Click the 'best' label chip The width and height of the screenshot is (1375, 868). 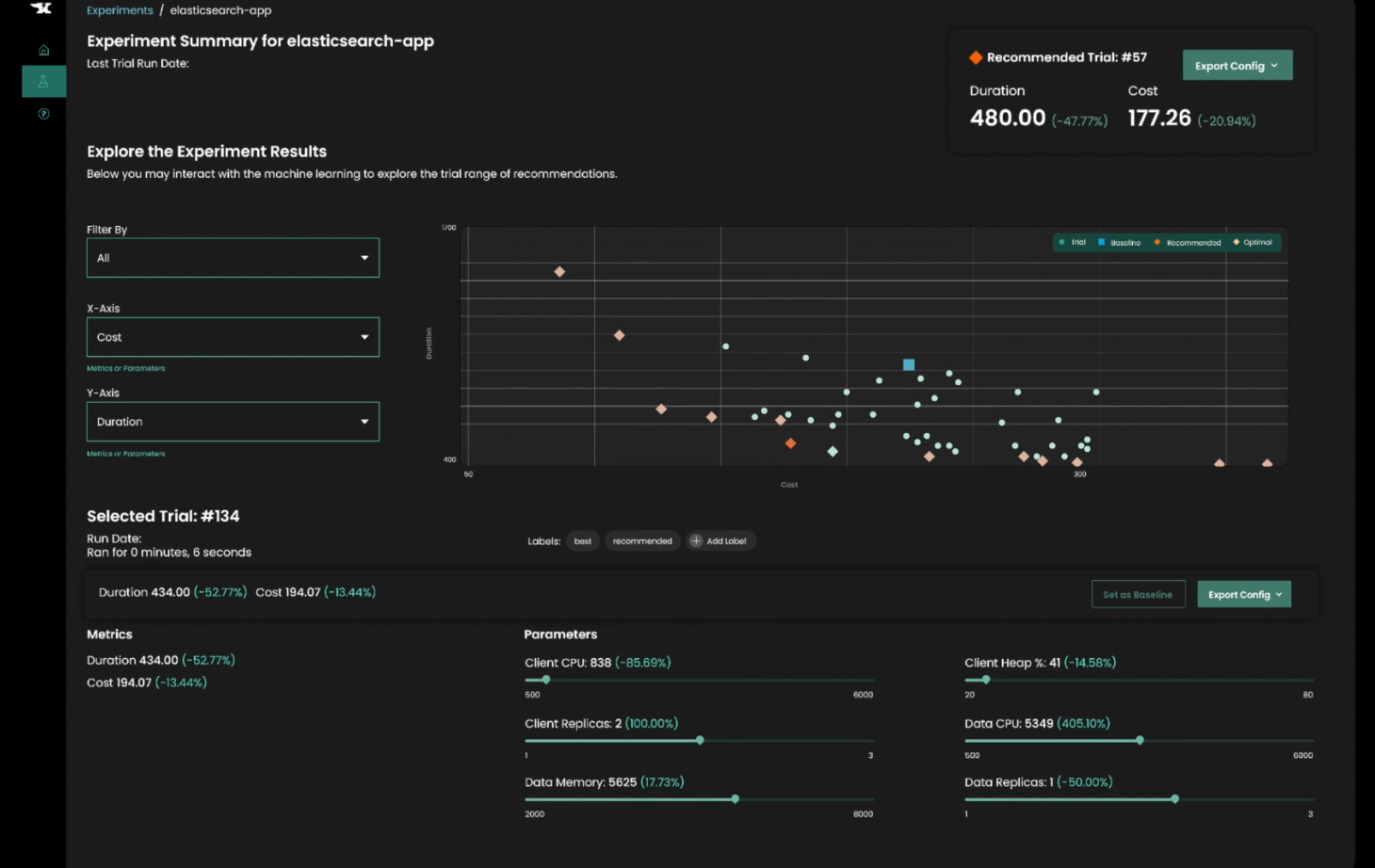[x=583, y=541]
